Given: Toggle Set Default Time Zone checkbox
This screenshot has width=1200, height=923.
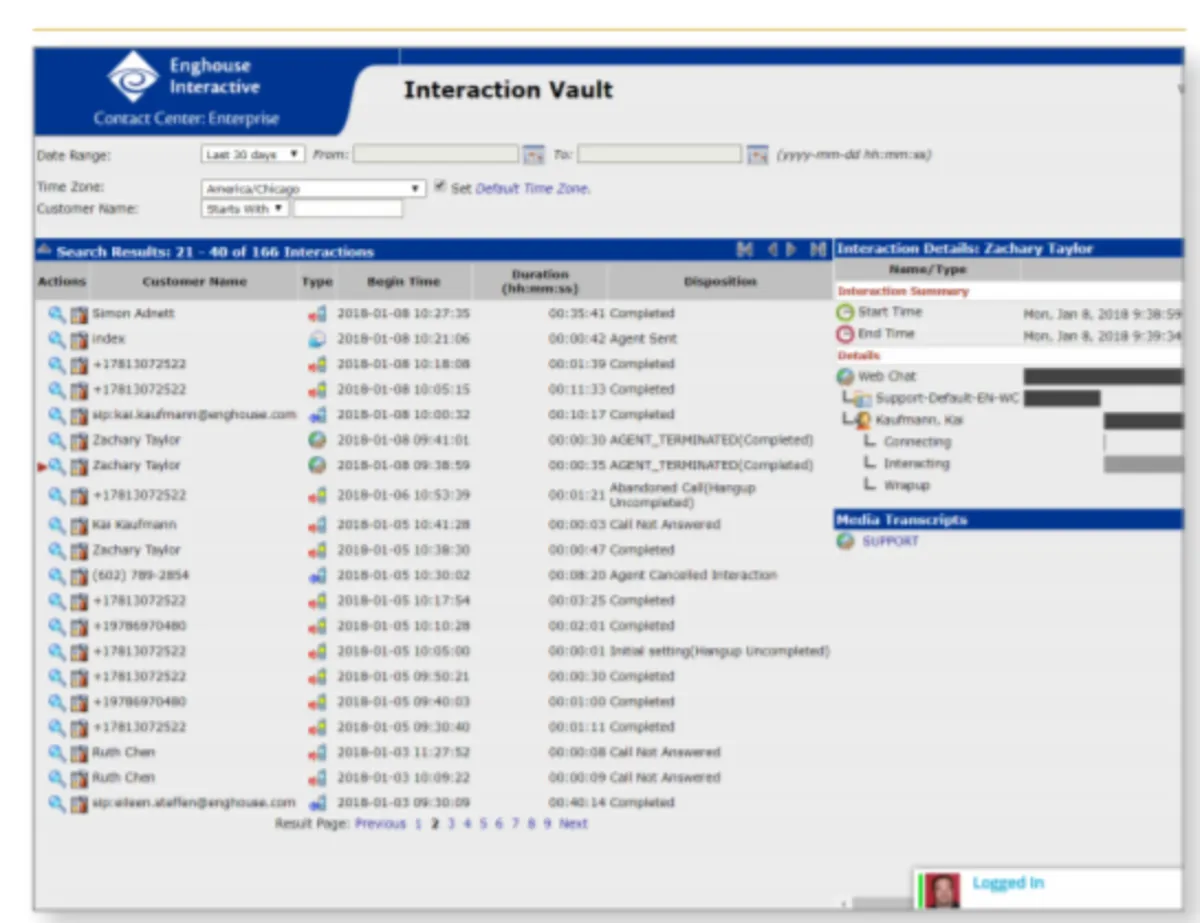Looking at the screenshot, I should (x=441, y=187).
